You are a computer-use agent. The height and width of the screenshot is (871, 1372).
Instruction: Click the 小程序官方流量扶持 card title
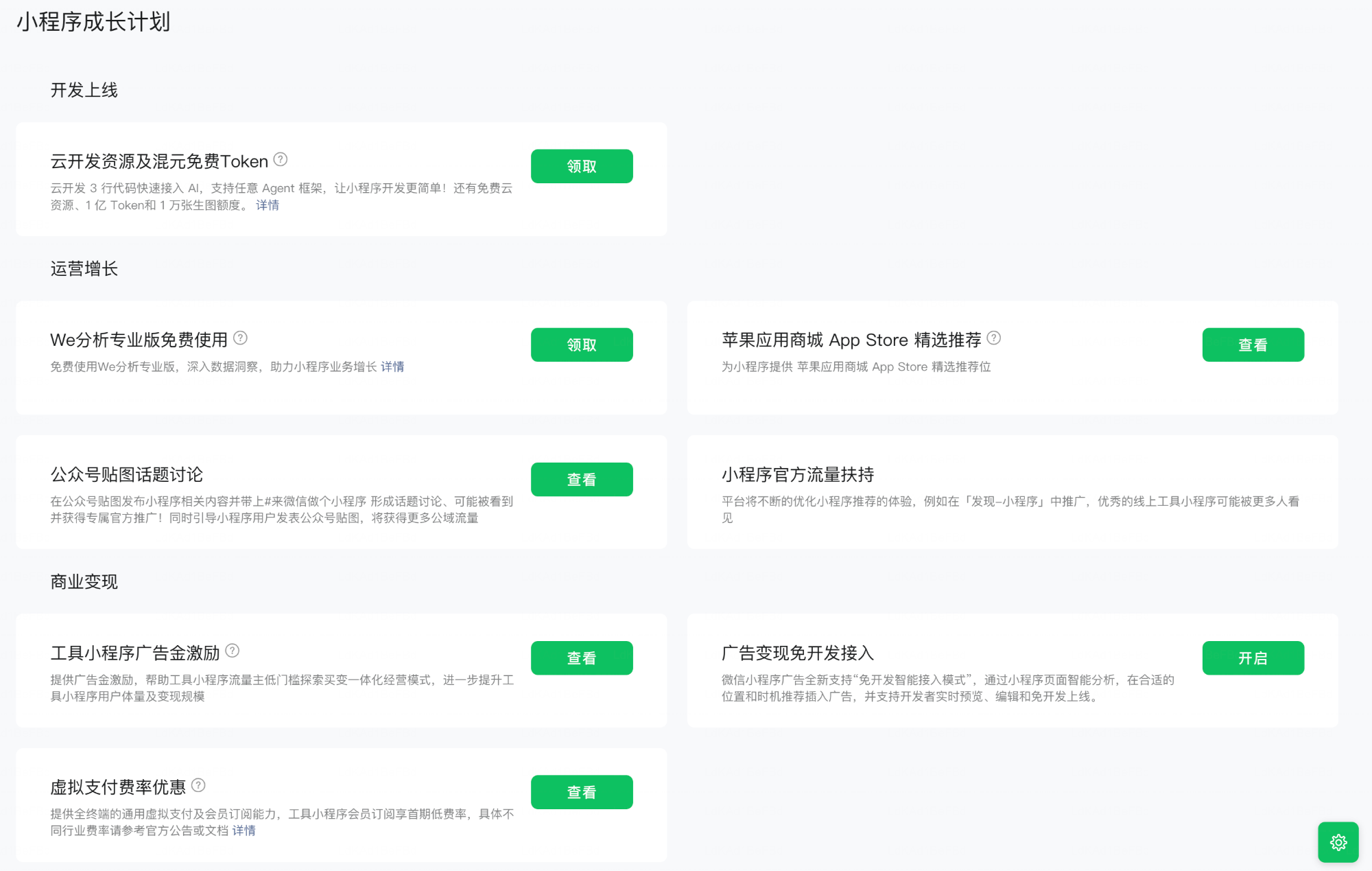pos(797,474)
